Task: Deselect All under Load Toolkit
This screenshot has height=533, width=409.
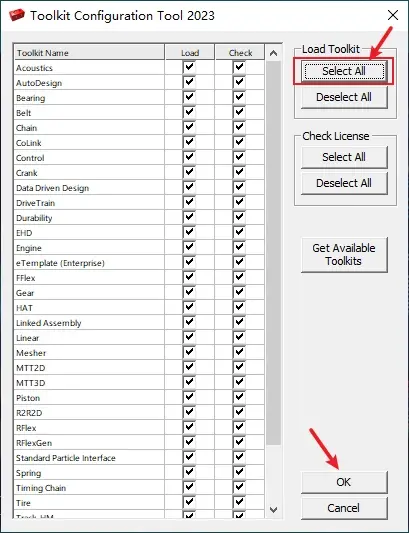Action: [344, 97]
